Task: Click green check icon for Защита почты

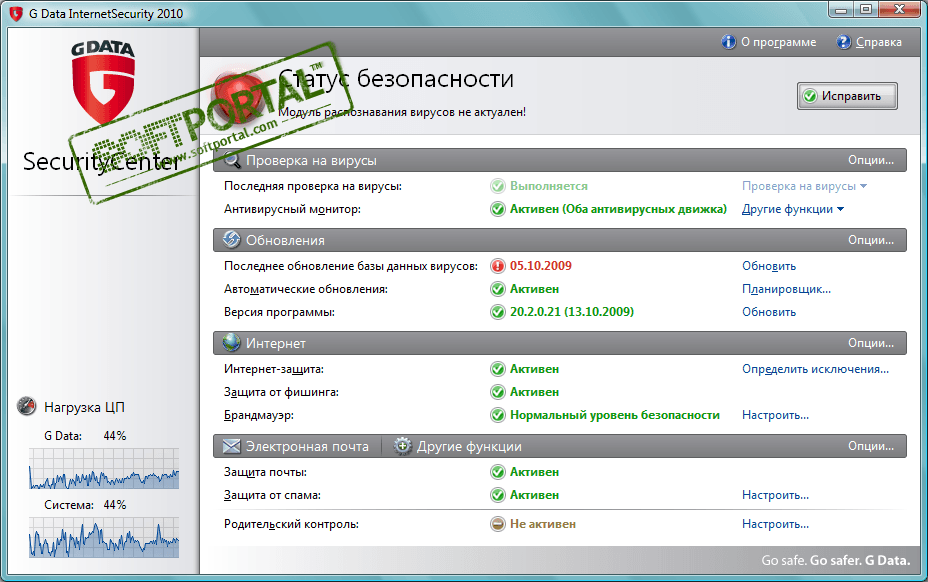Action: coord(498,472)
